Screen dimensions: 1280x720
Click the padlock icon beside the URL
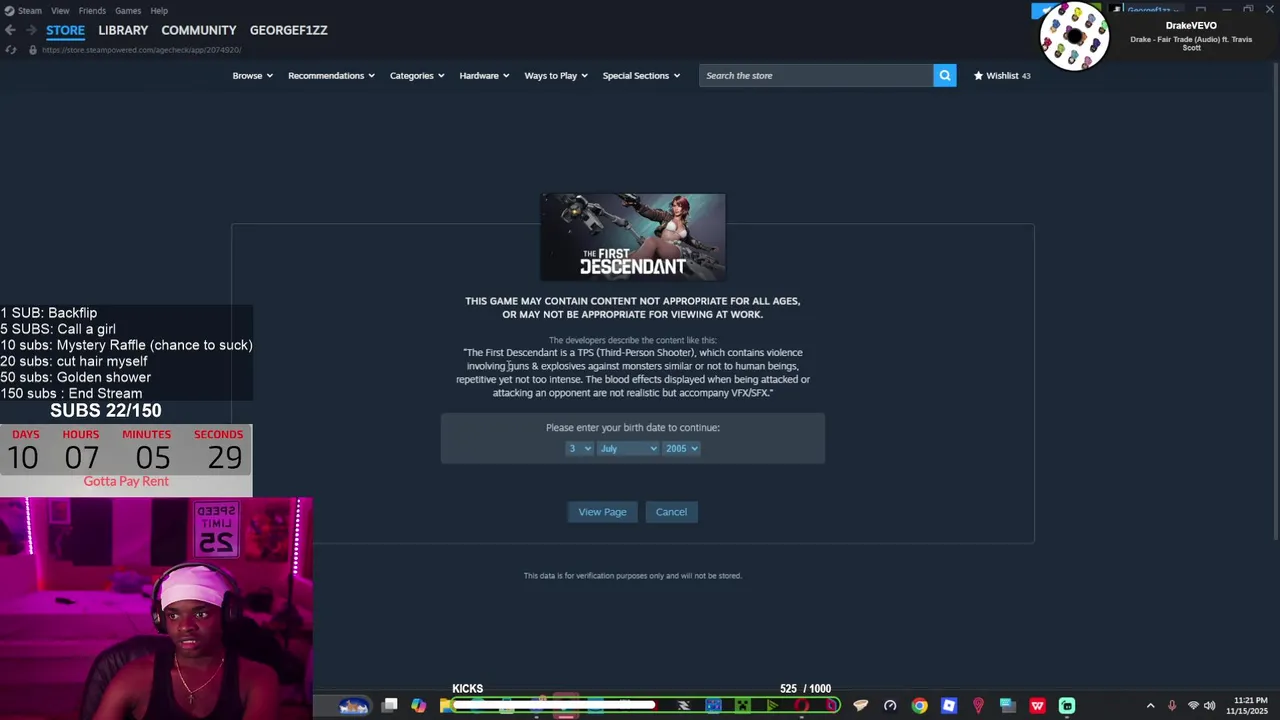(x=32, y=50)
